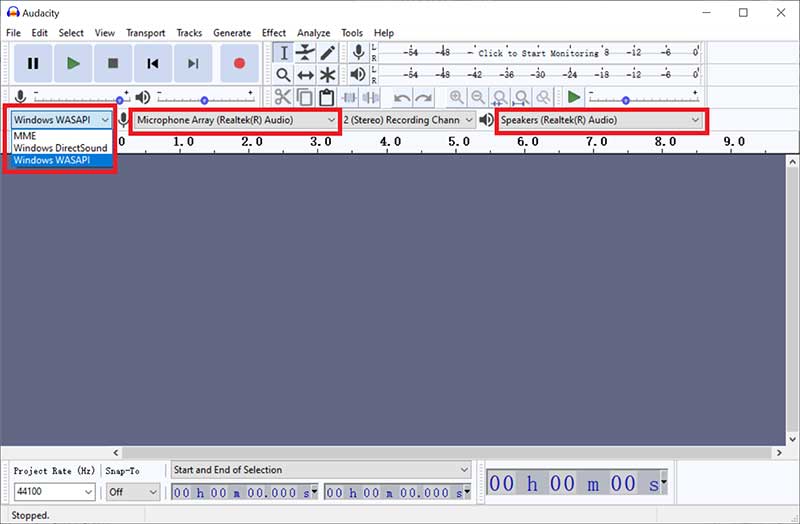Open the Microphone Array recording device dropdown
Viewport: 800px width, 524px height.
(236, 120)
